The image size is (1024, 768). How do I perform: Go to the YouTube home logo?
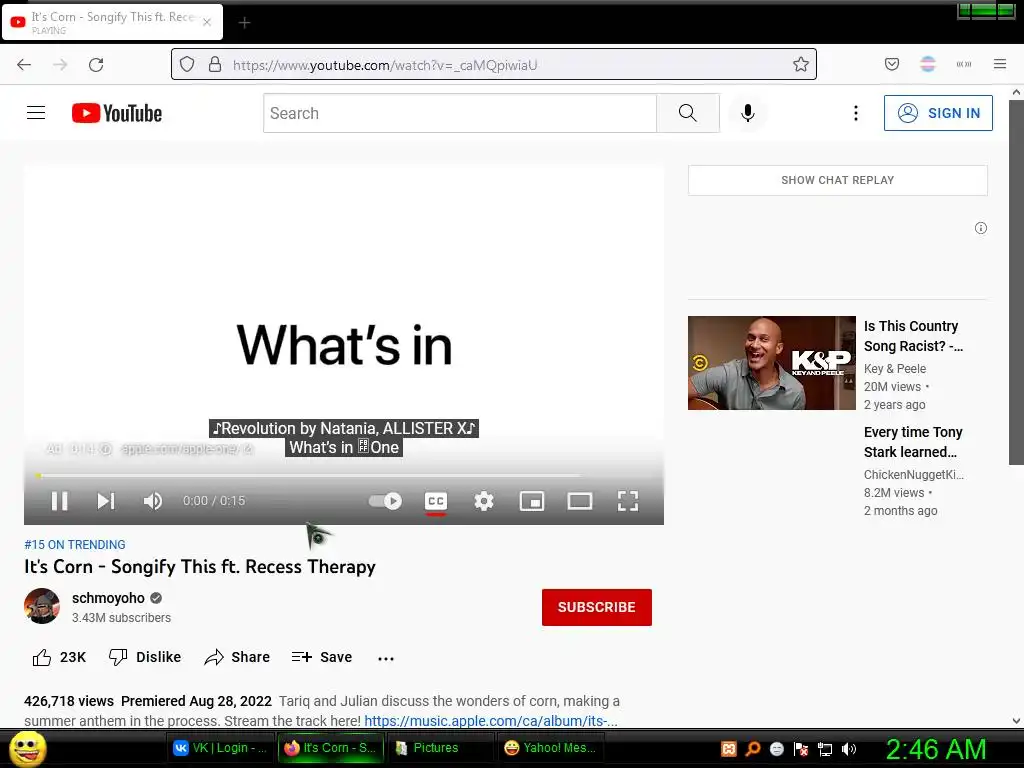tap(117, 113)
